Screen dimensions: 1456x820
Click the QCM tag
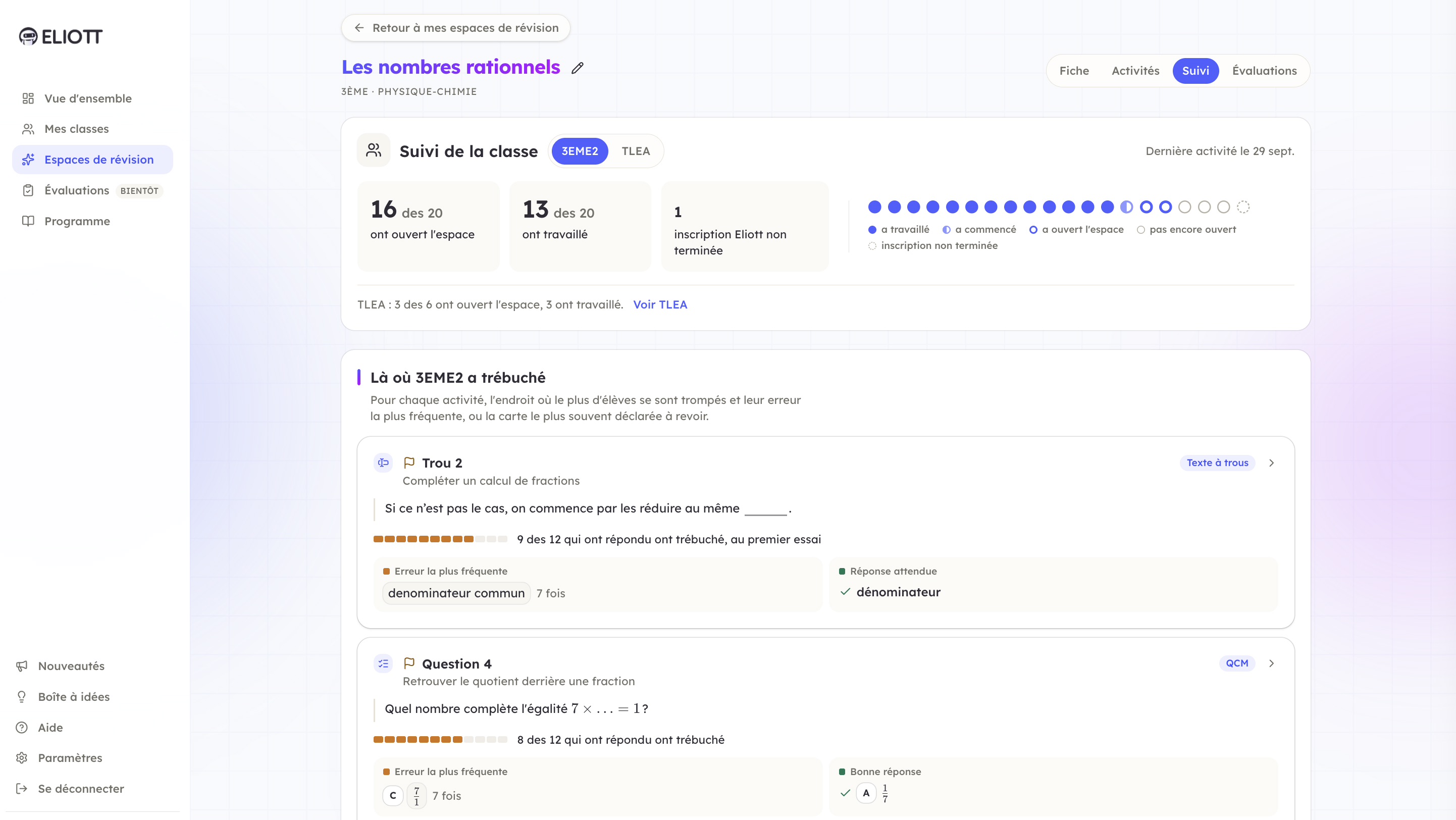tap(1237, 663)
